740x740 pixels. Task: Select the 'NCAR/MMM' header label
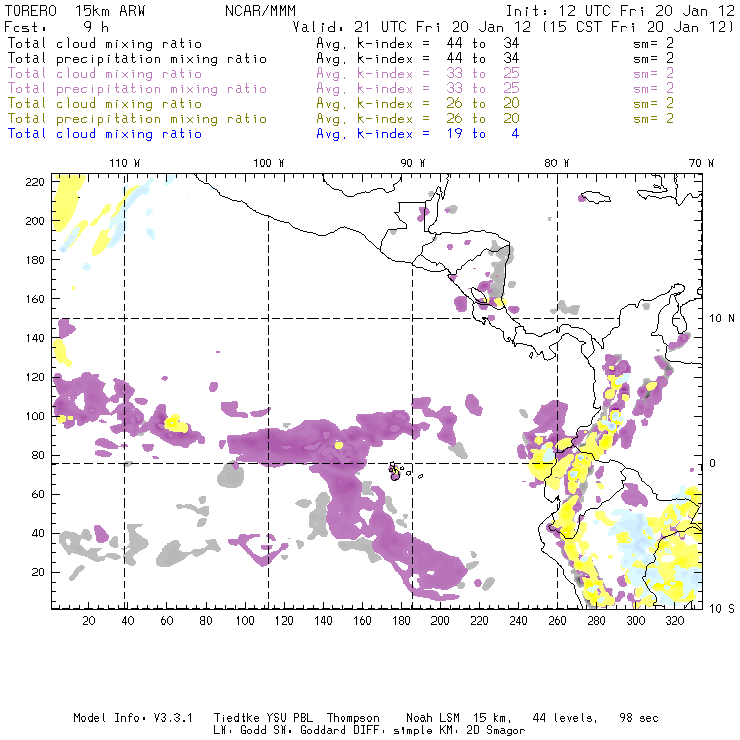point(260,11)
